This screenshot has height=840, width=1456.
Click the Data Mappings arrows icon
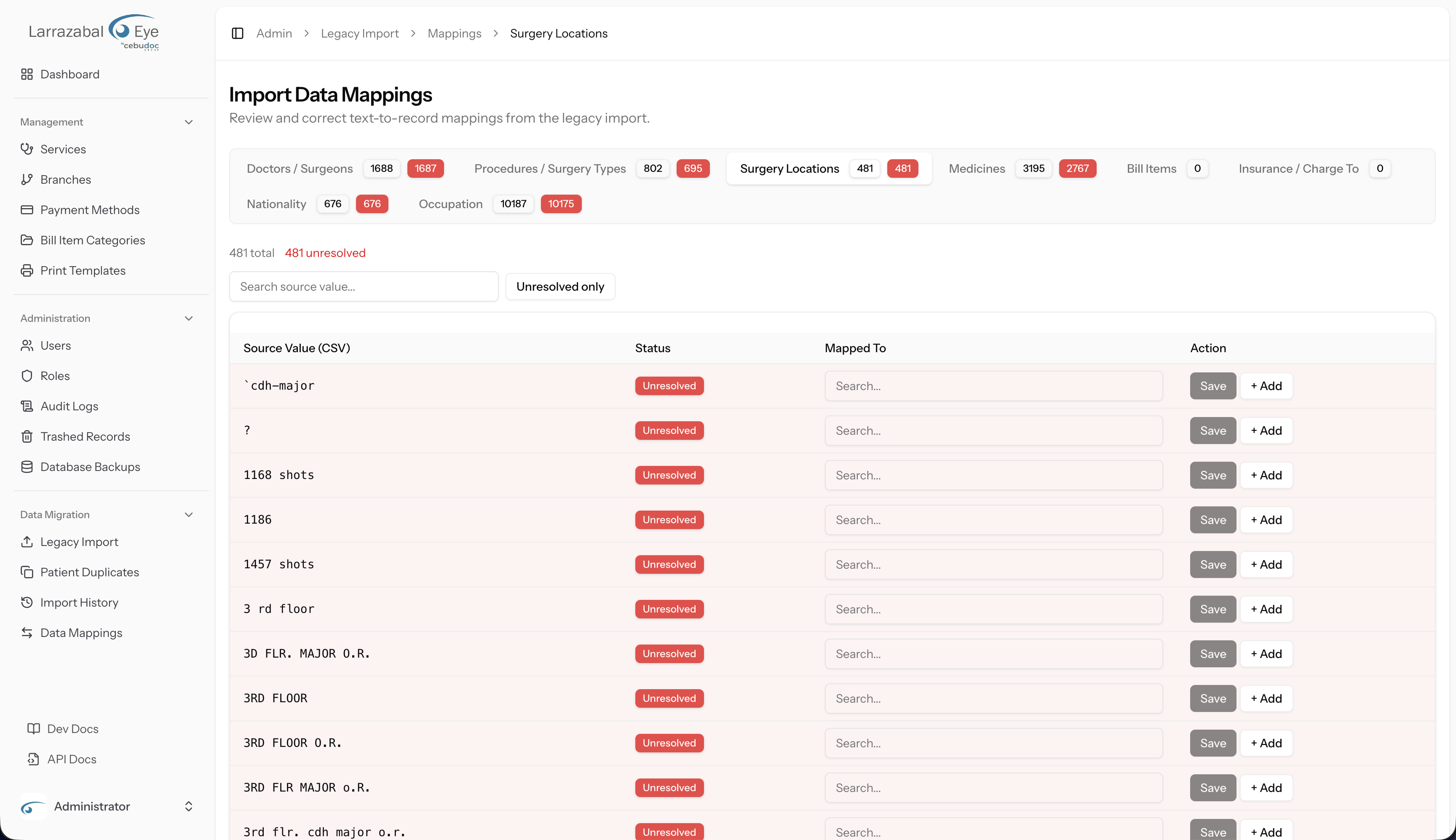click(27, 633)
